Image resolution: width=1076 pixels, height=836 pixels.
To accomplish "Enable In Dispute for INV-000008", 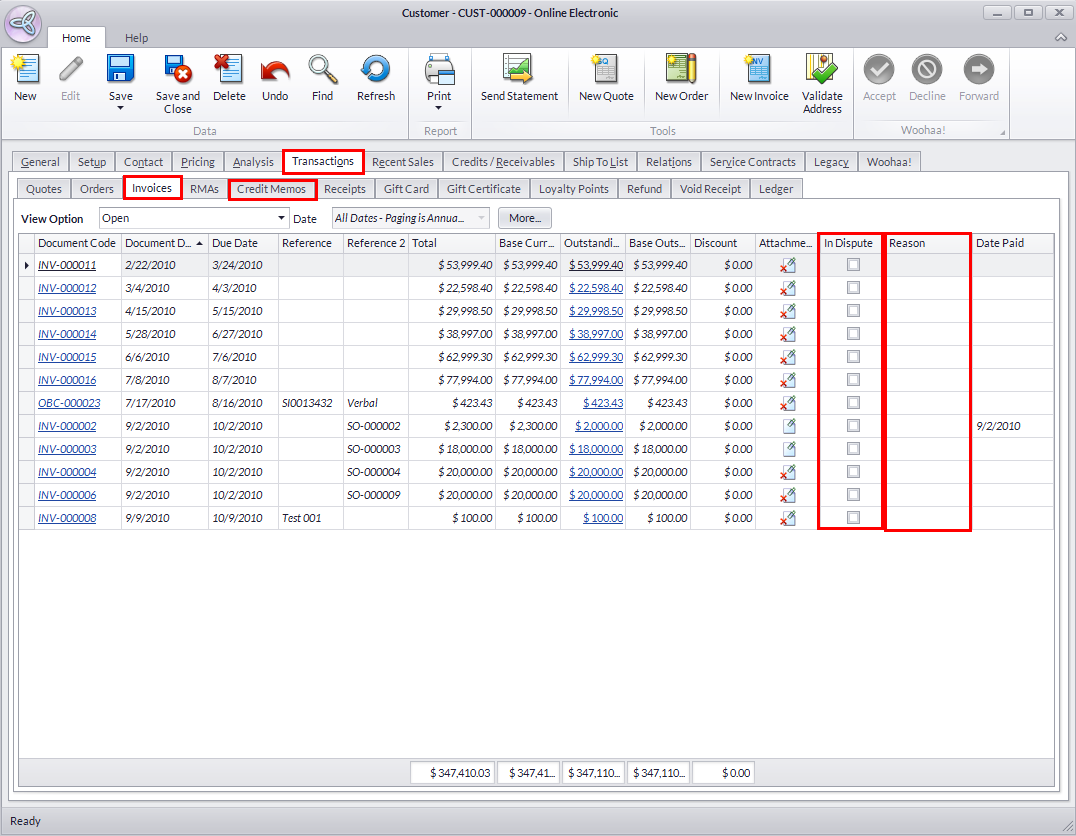I will pos(853,518).
